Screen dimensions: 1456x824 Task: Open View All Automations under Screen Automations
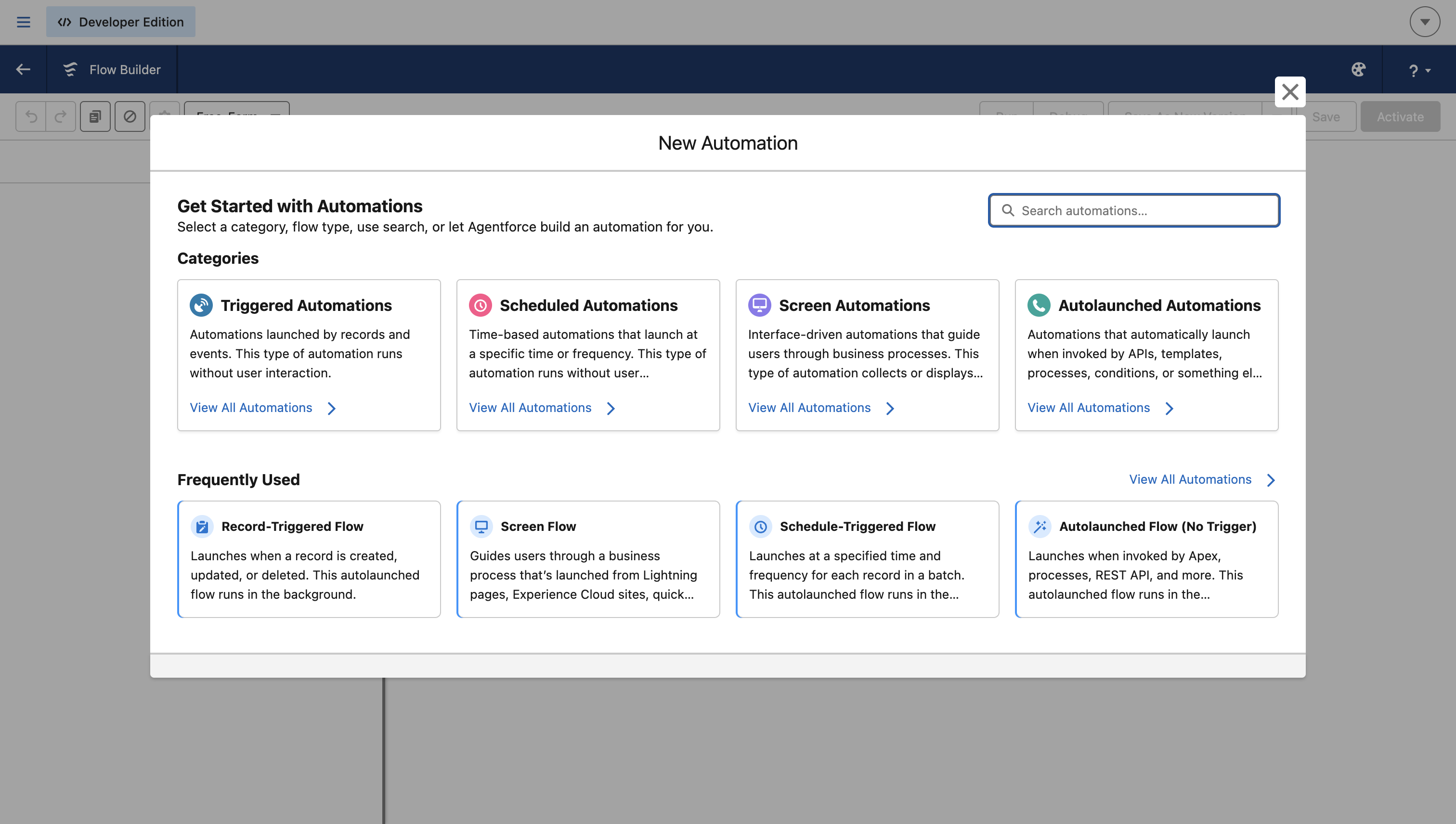pyautogui.click(x=809, y=408)
